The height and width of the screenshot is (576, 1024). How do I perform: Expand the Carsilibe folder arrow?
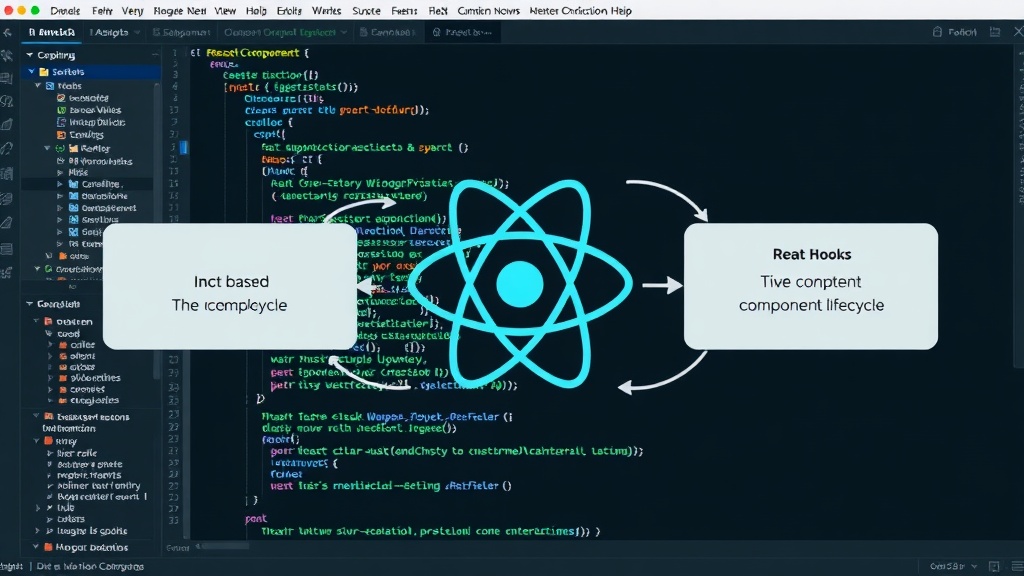[60, 184]
